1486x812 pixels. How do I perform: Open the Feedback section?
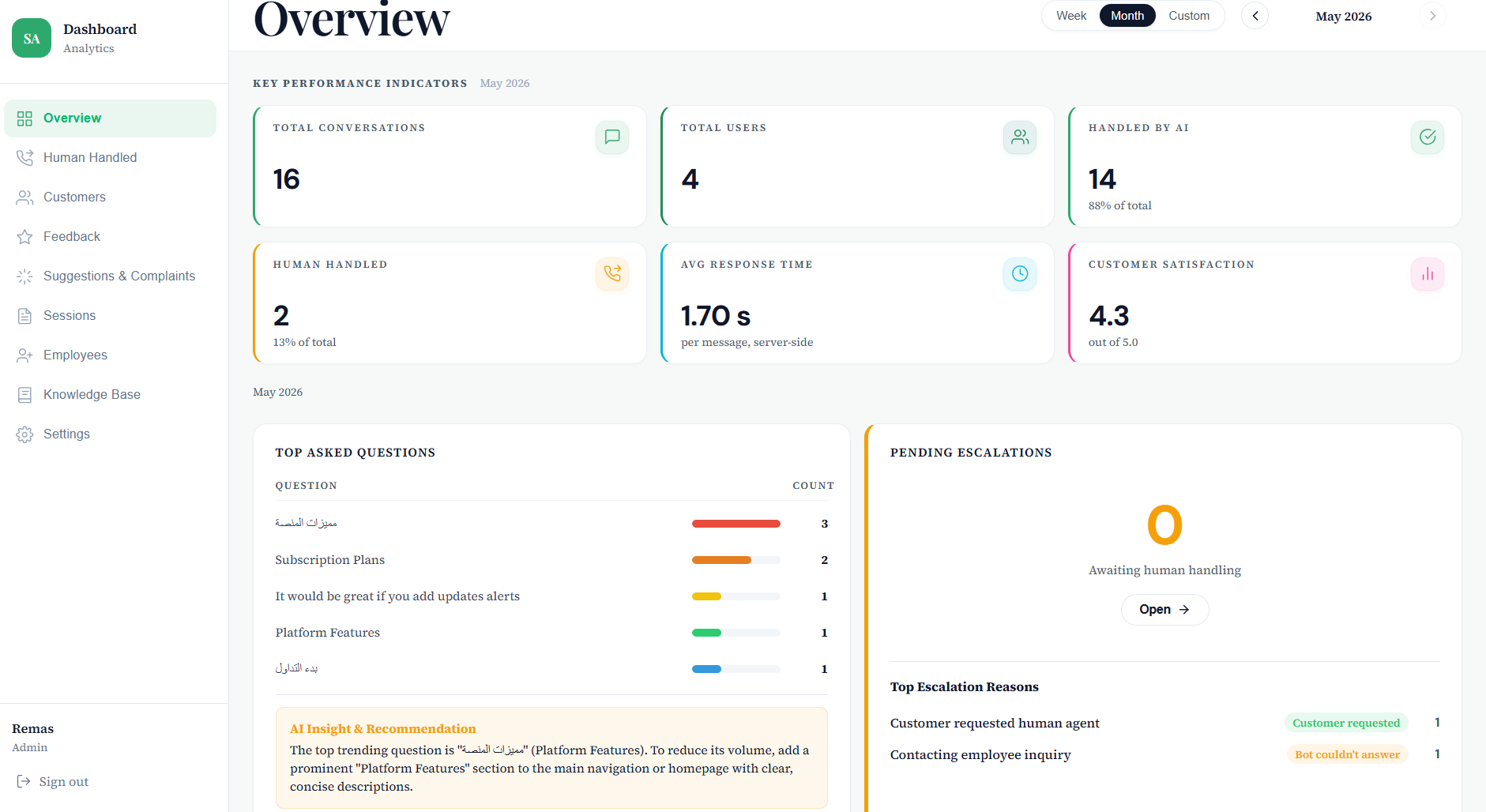point(110,237)
